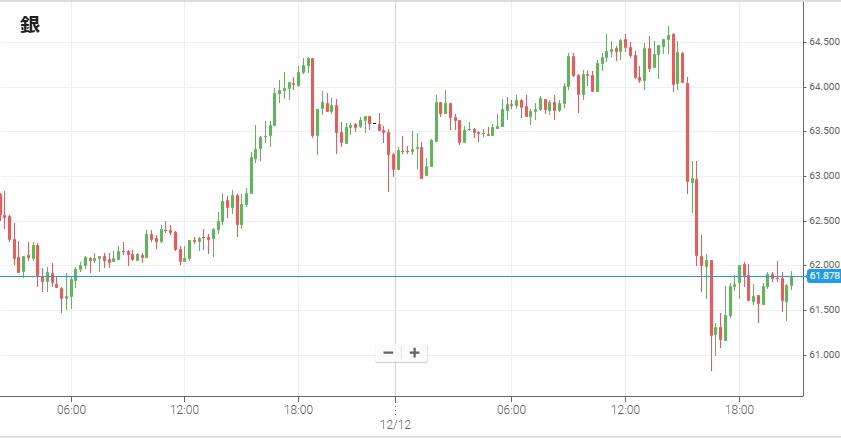Click the 12:00 time label before 12/12

click(185, 410)
